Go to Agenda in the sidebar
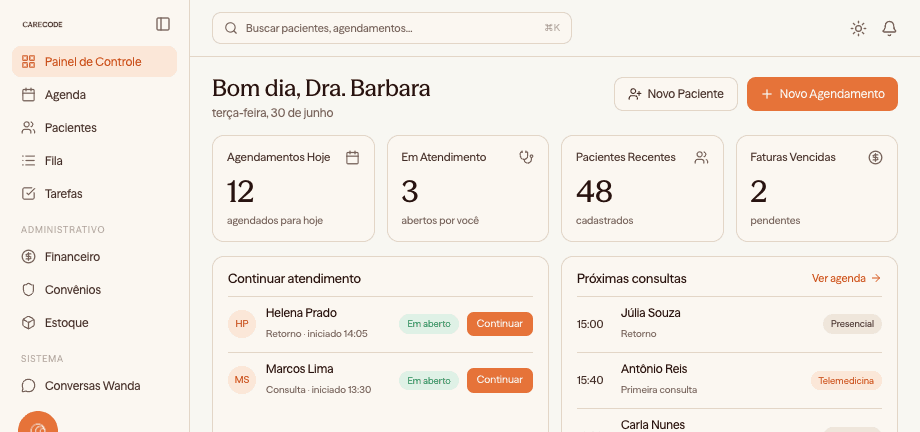This screenshot has height=432, width=920. [x=94, y=94]
